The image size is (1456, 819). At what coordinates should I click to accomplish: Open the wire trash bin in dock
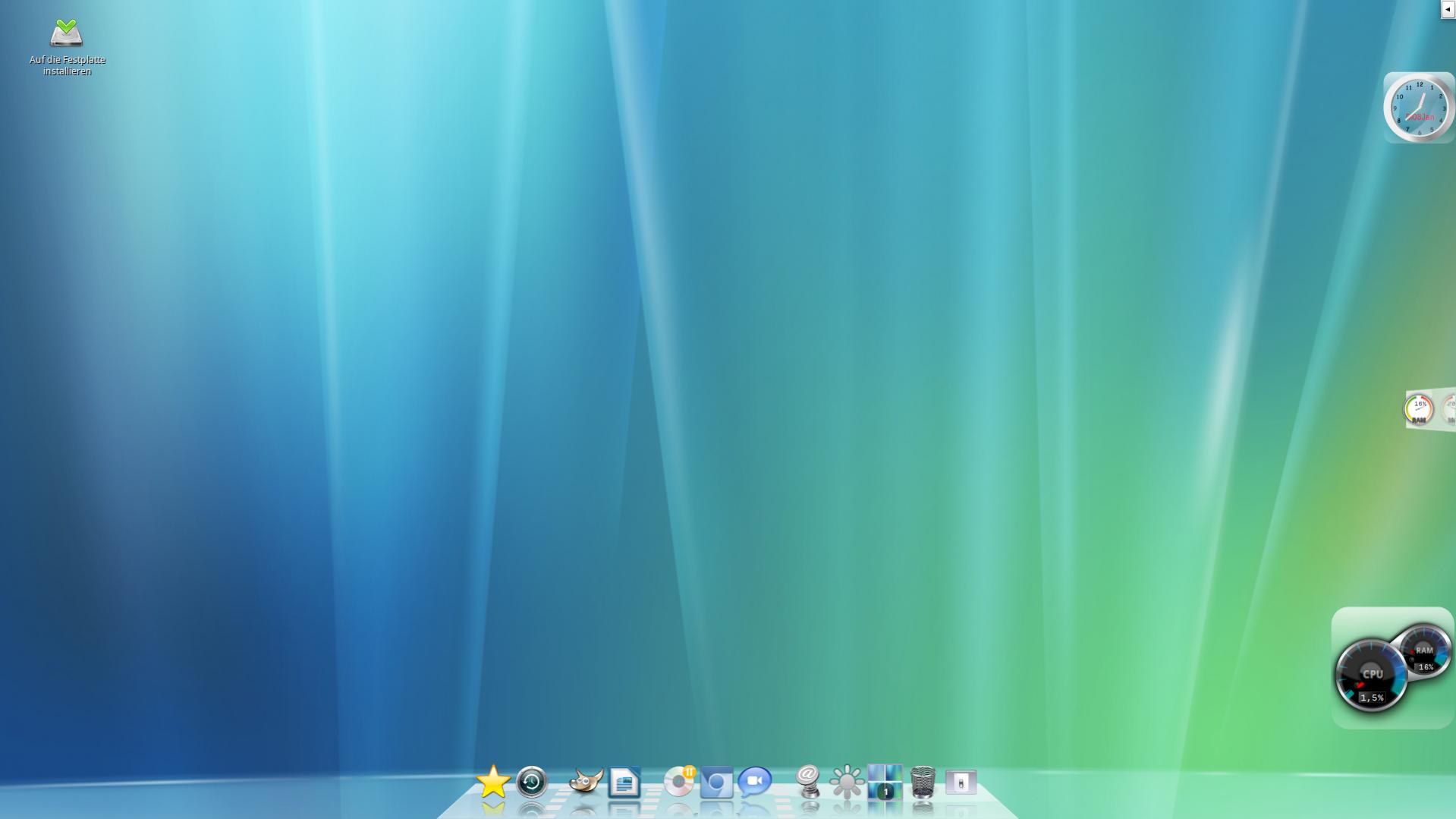coord(923,782)
